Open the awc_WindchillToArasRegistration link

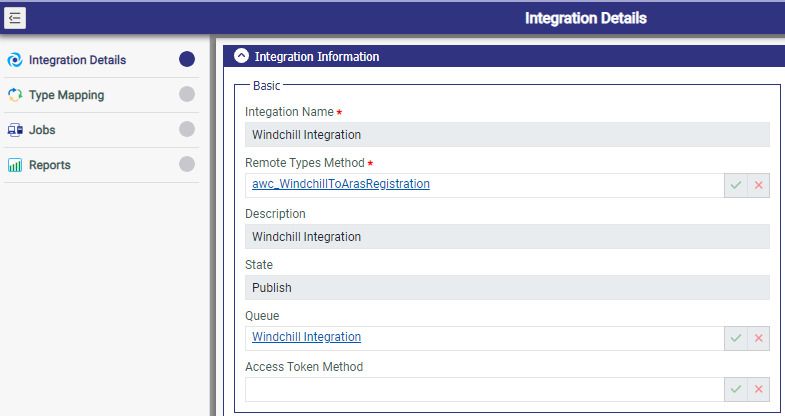[341, 184]
